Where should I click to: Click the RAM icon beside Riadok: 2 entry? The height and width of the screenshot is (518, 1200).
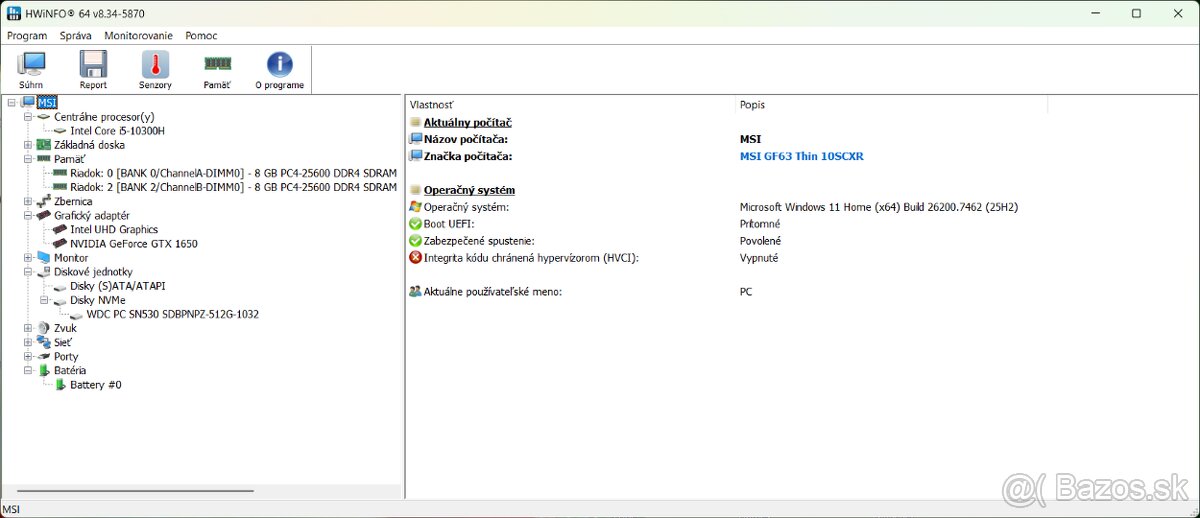point(60,187)
